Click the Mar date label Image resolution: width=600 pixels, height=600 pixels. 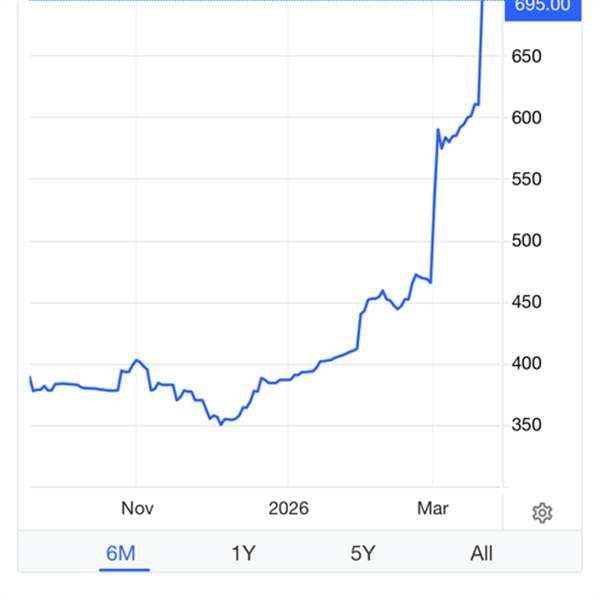click(433, 508)
